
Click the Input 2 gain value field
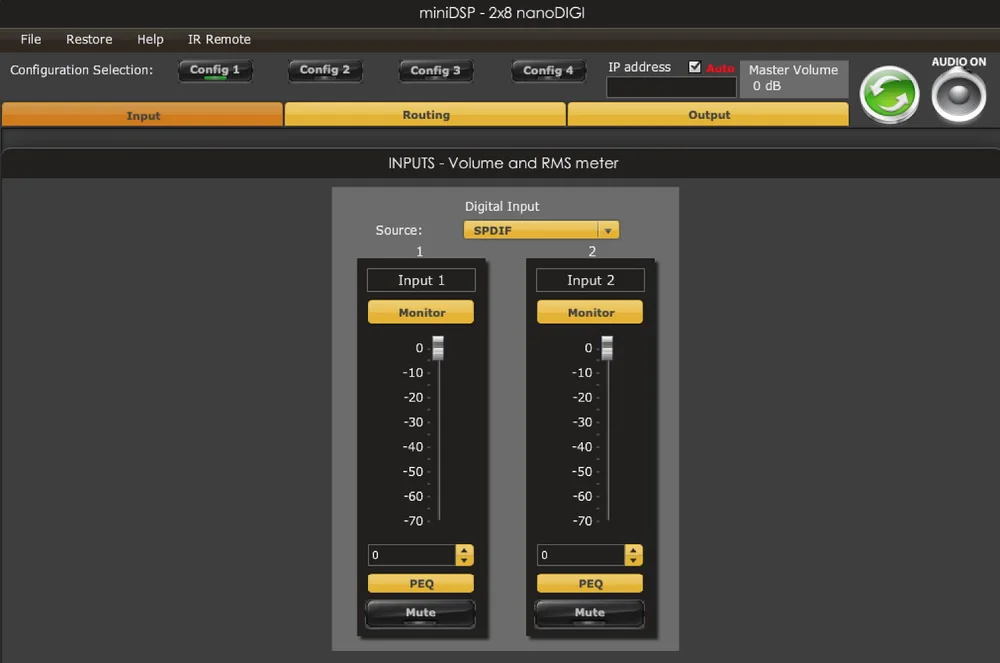(x=581, y=555)
